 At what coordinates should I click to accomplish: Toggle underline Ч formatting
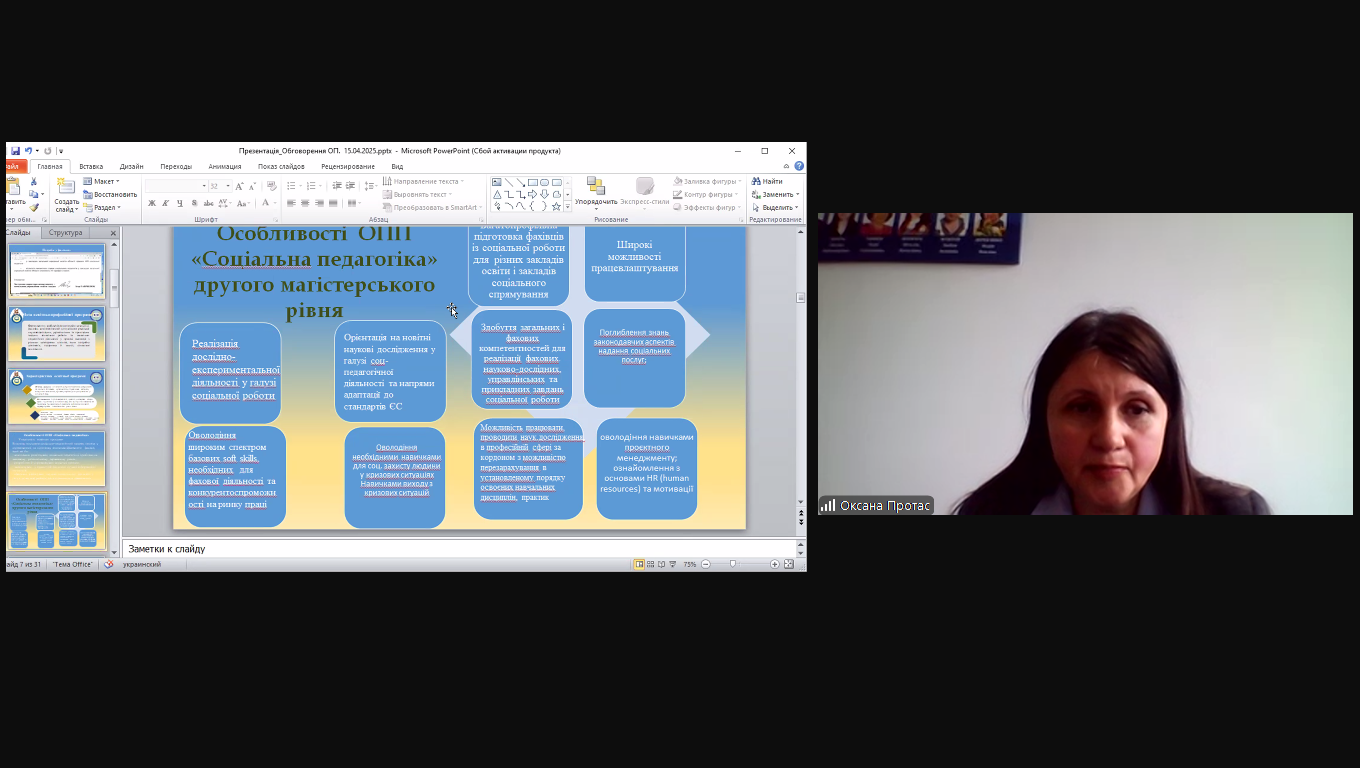[x=179, y=203]
